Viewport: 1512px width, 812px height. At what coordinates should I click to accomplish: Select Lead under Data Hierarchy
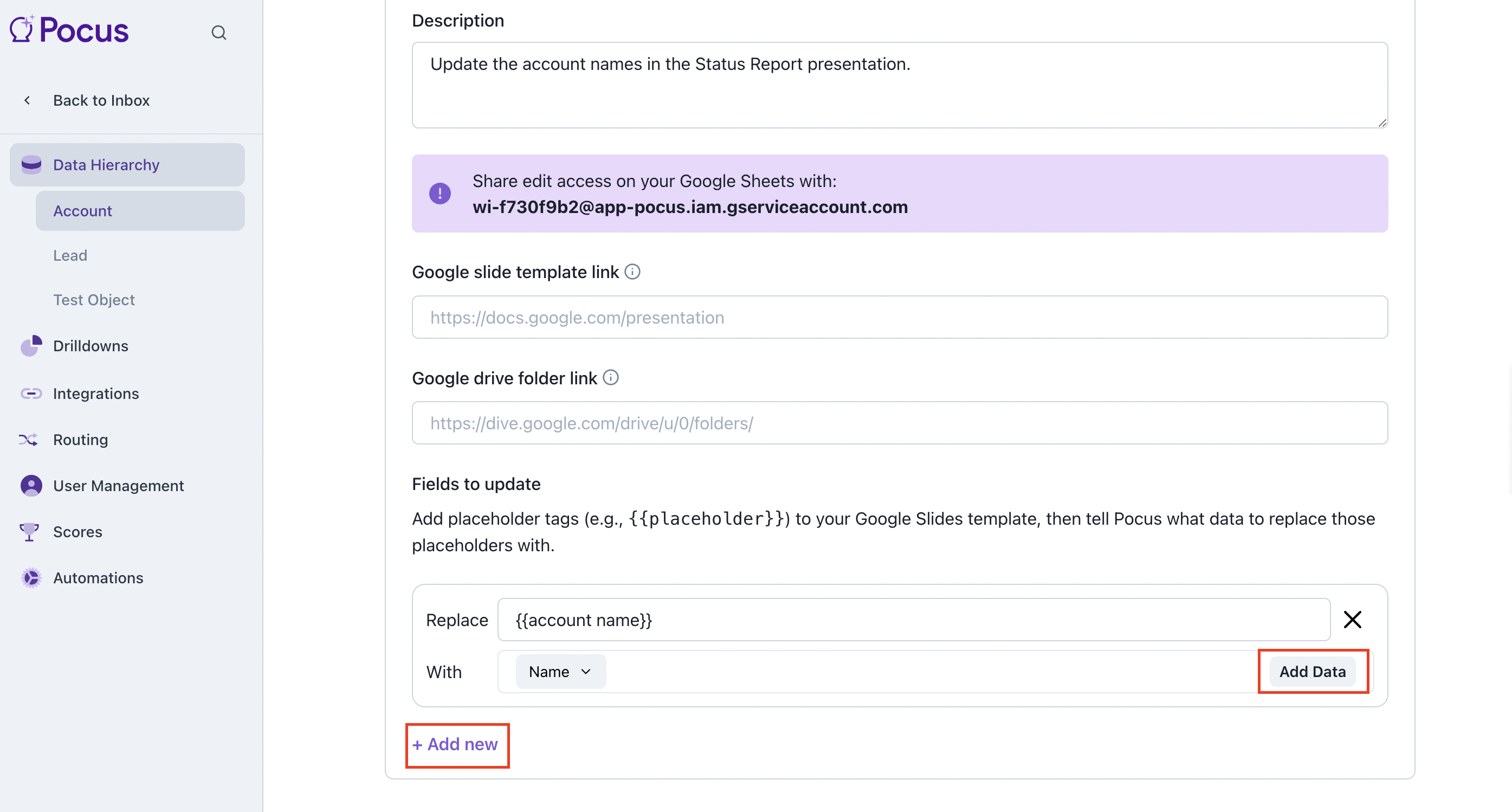click(x=70, y=255)
